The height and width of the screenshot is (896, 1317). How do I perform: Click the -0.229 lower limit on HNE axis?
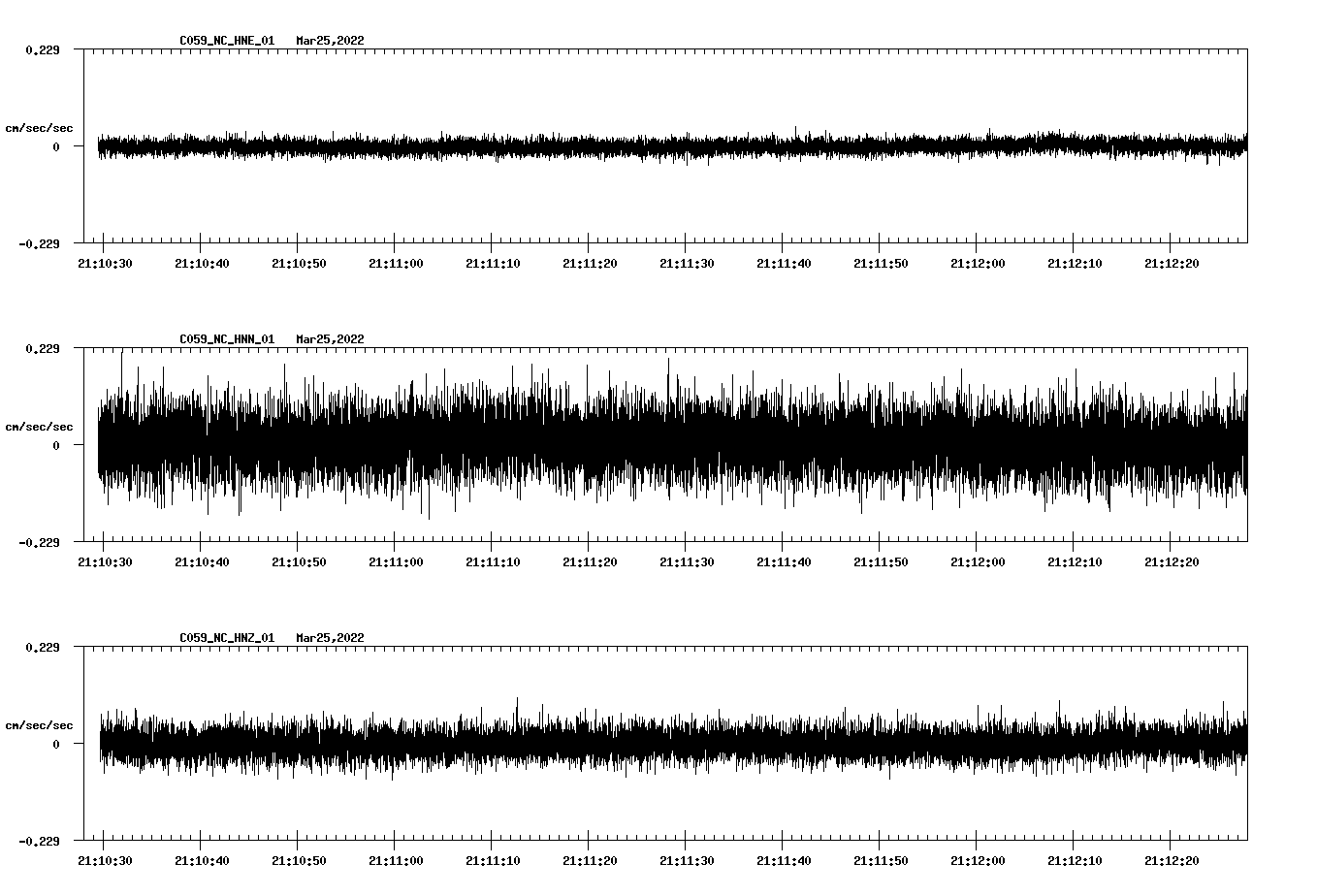(39, 243)
